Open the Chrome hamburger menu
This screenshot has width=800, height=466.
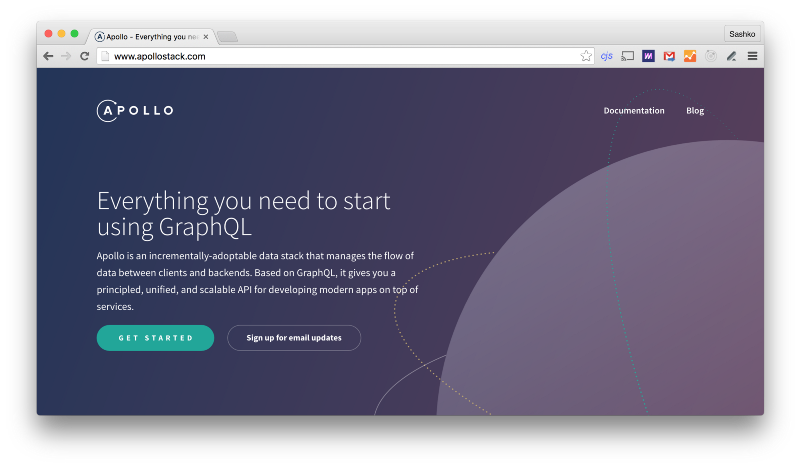[x=752, y=56]
